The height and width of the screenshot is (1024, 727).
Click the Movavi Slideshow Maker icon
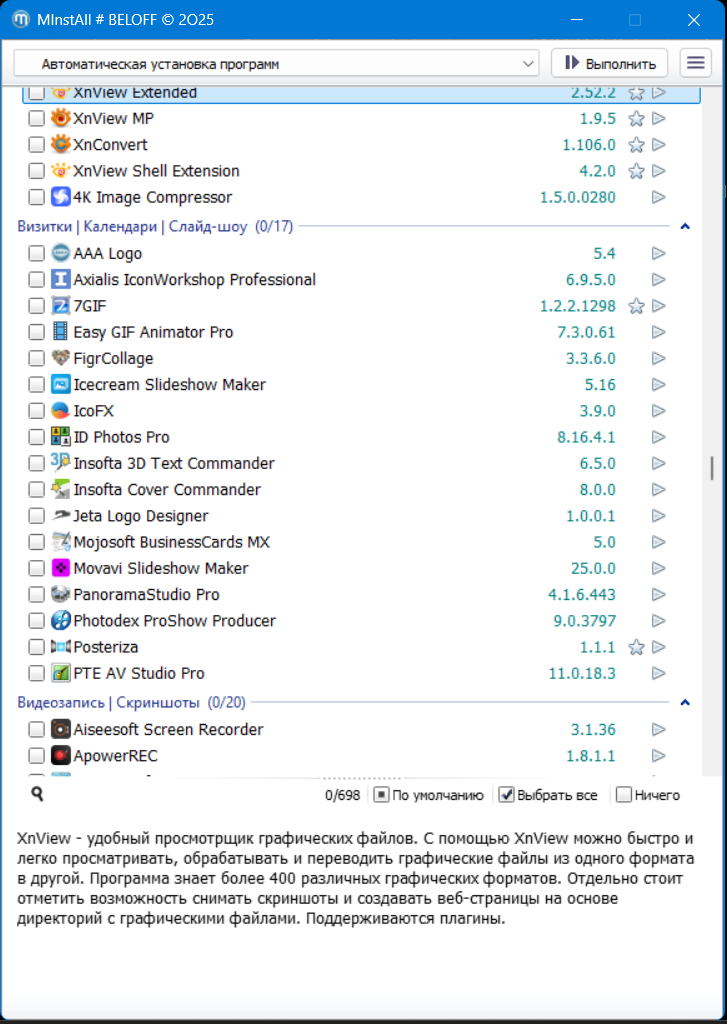pyautogui.click(x=61, y=568)
